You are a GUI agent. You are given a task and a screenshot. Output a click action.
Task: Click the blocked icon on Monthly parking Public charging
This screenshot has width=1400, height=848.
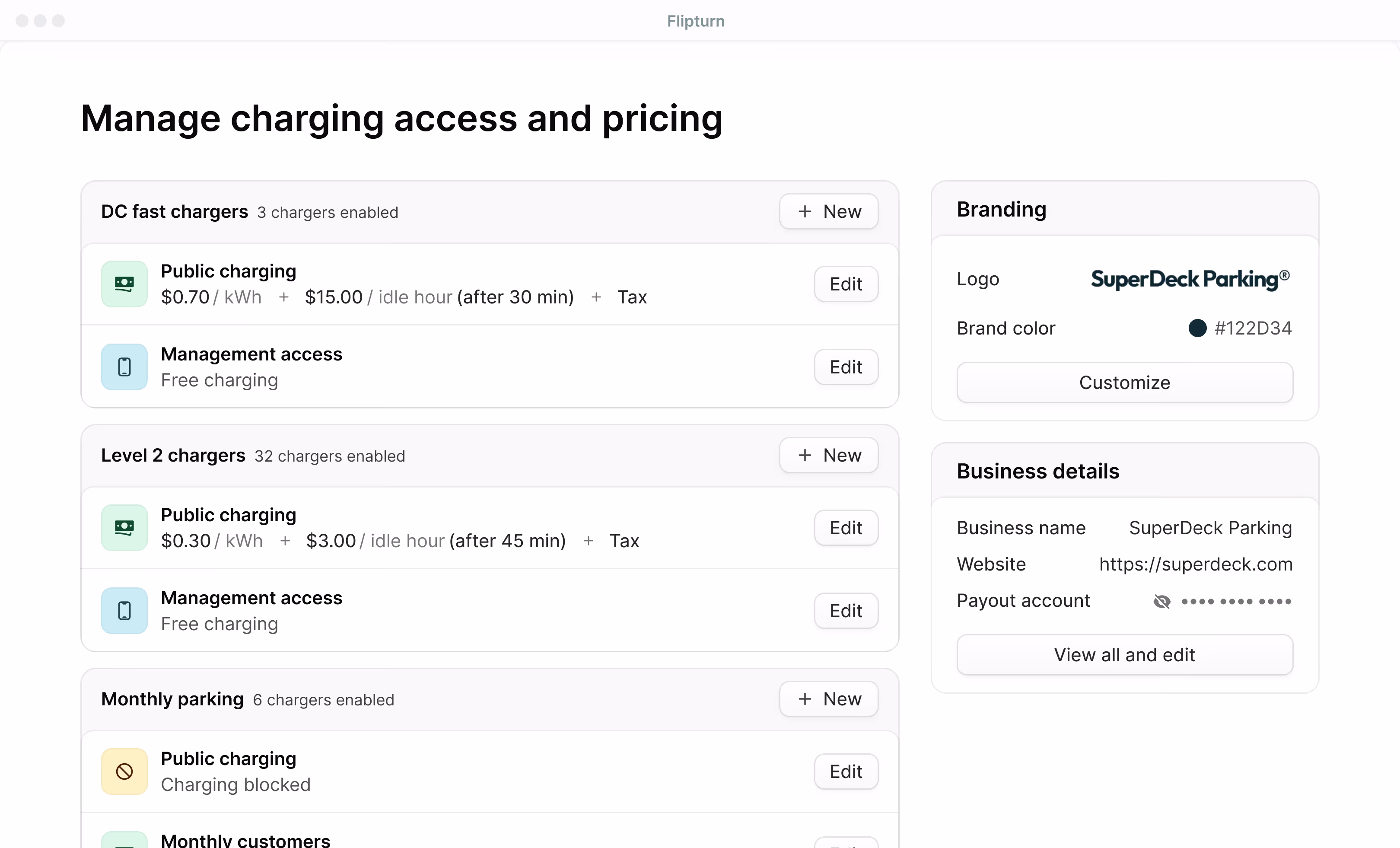[x=124, y=771]
